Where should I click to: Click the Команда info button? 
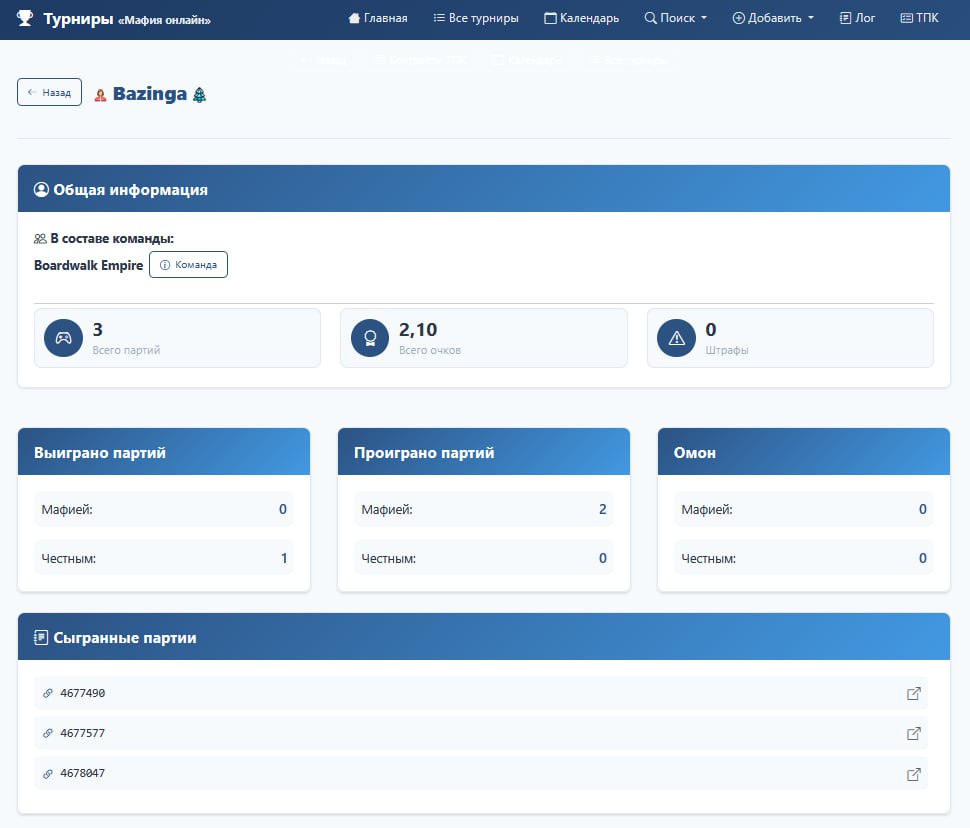click(x=188, y=265)
